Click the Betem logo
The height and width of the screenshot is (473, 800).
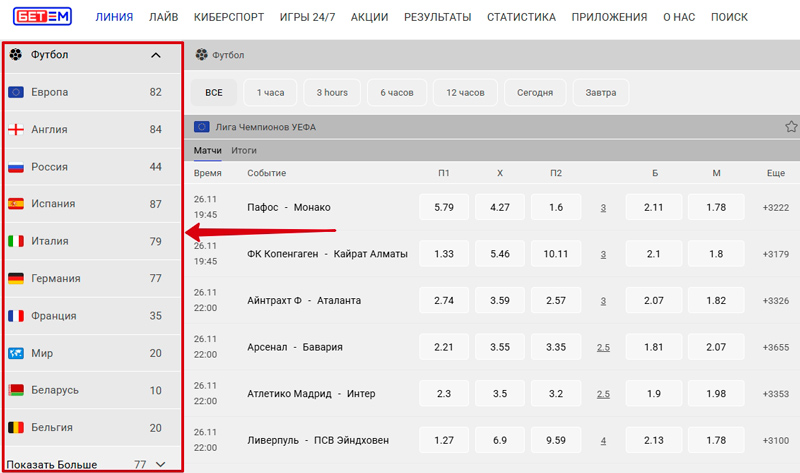(x=41, y=18)
